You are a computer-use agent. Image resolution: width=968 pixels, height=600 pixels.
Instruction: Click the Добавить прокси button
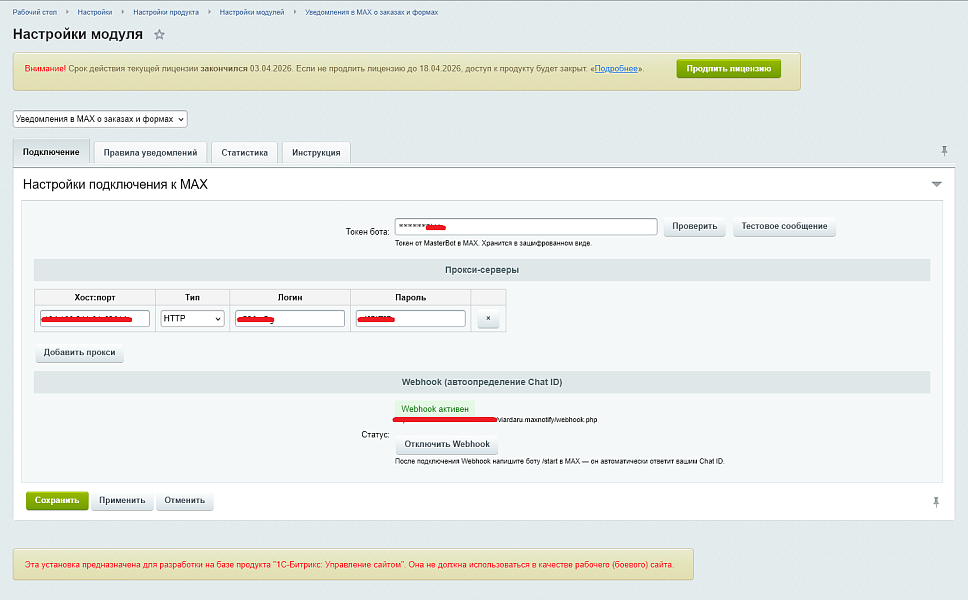click(x=80, y=353)
